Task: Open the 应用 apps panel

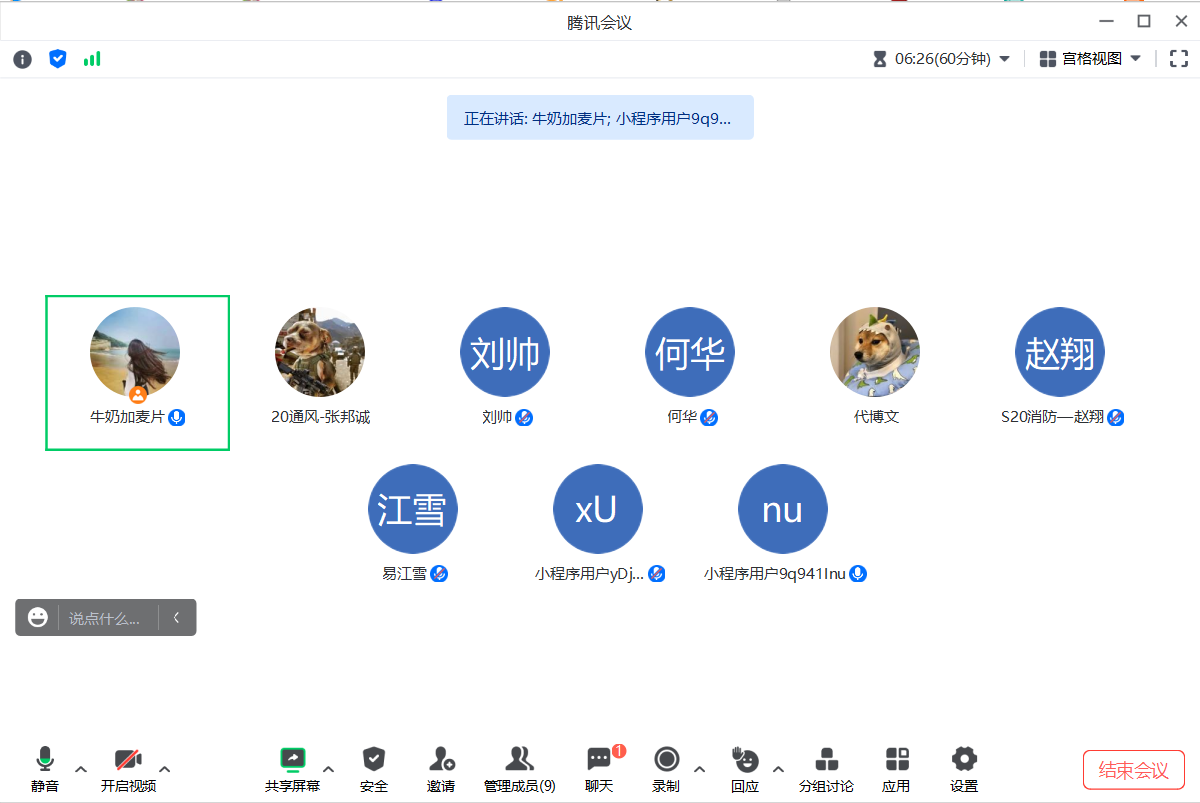Action: pos(897,769)
